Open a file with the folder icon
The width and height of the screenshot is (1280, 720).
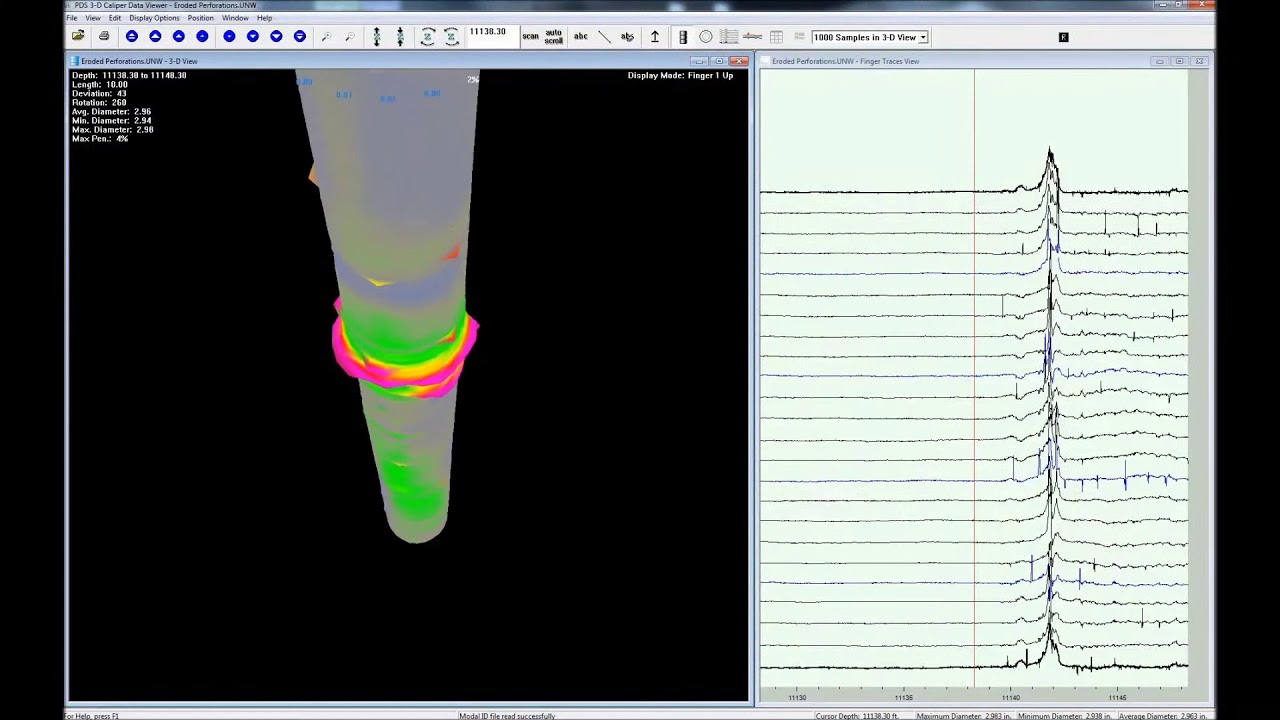pos(78,36)
